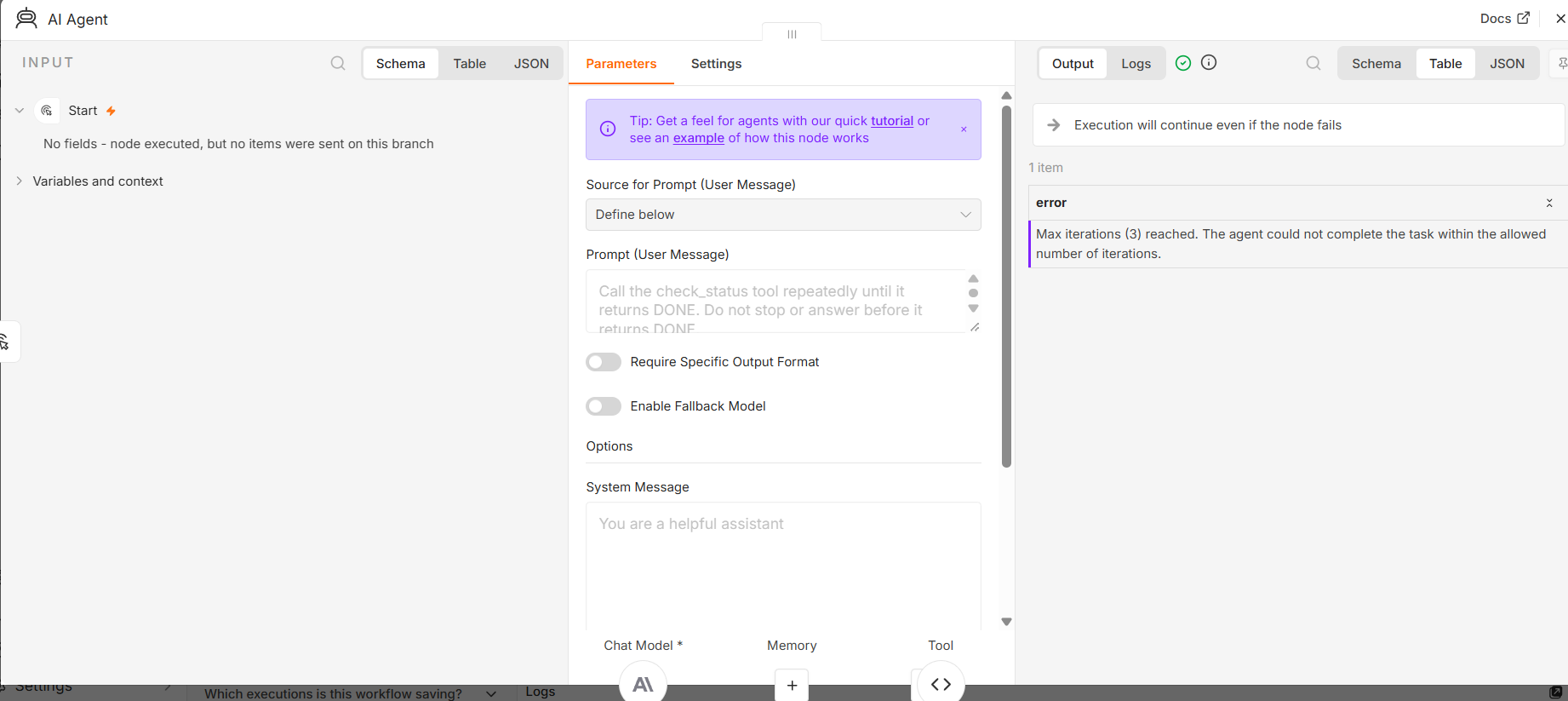Add a Memory sub-node with plus
This screenshot has height=701, width=1568.
792,685
